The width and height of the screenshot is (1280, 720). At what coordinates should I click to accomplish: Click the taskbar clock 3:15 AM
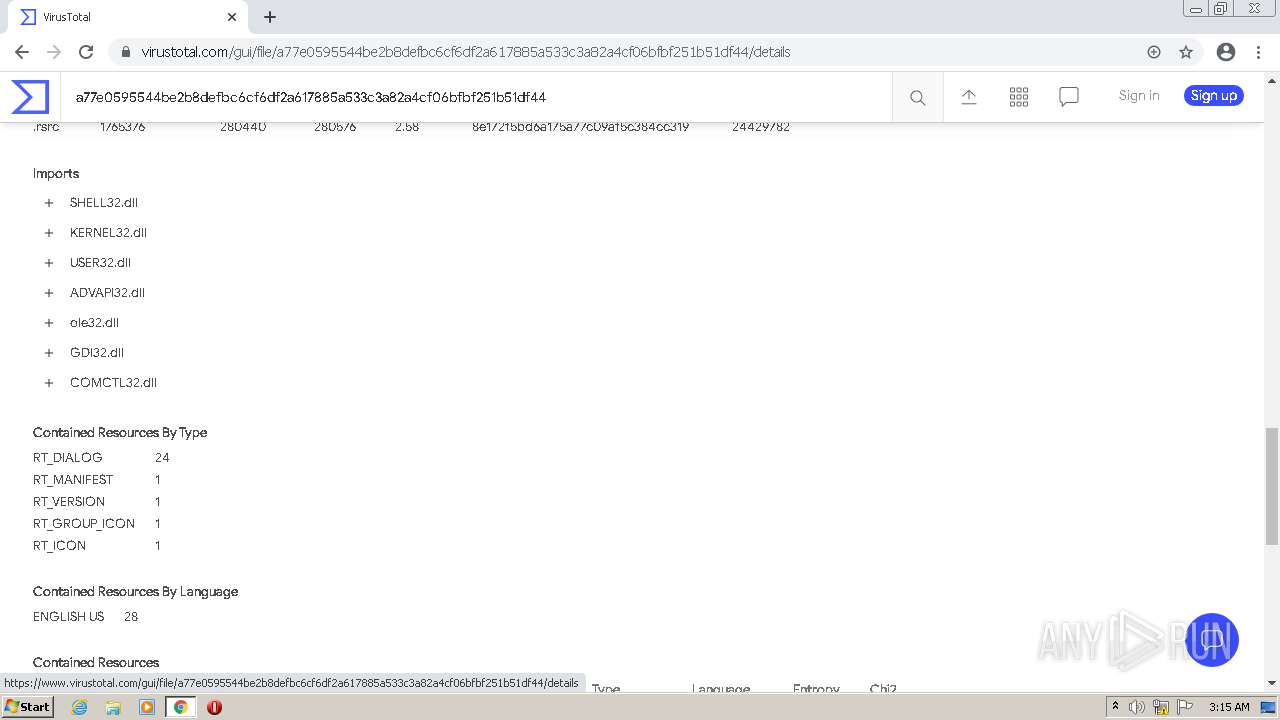[1229, 707]
